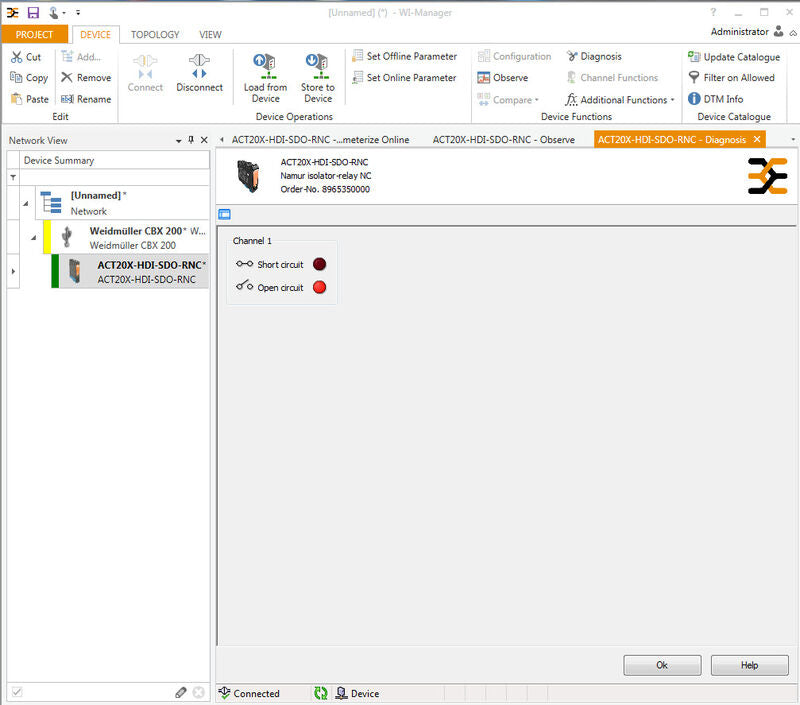The width and height of the screenshot is (800, 705).
Task: Save project via quick access icon
Action: click(33, 13)
